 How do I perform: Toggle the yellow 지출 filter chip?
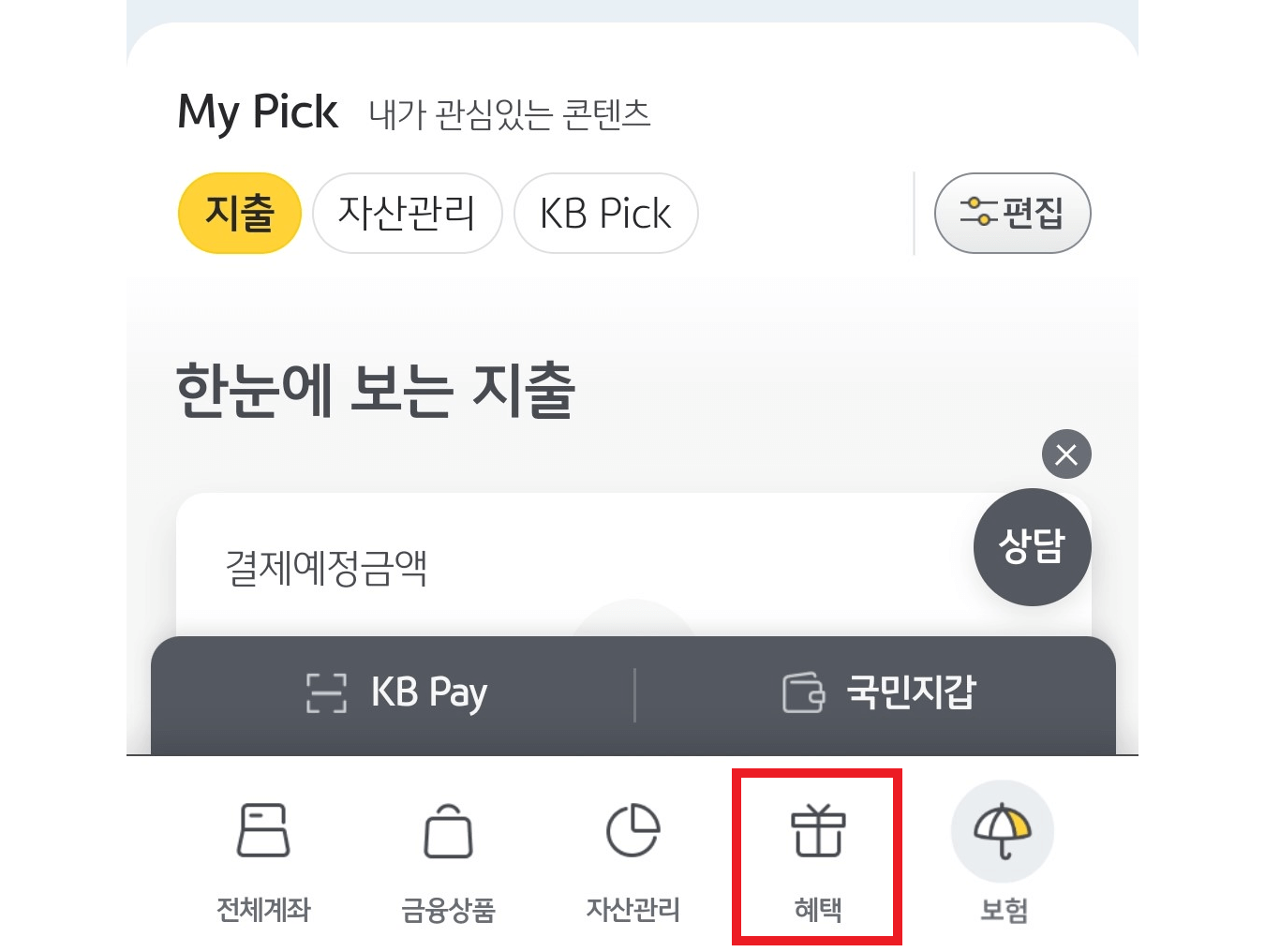[239, 214]
